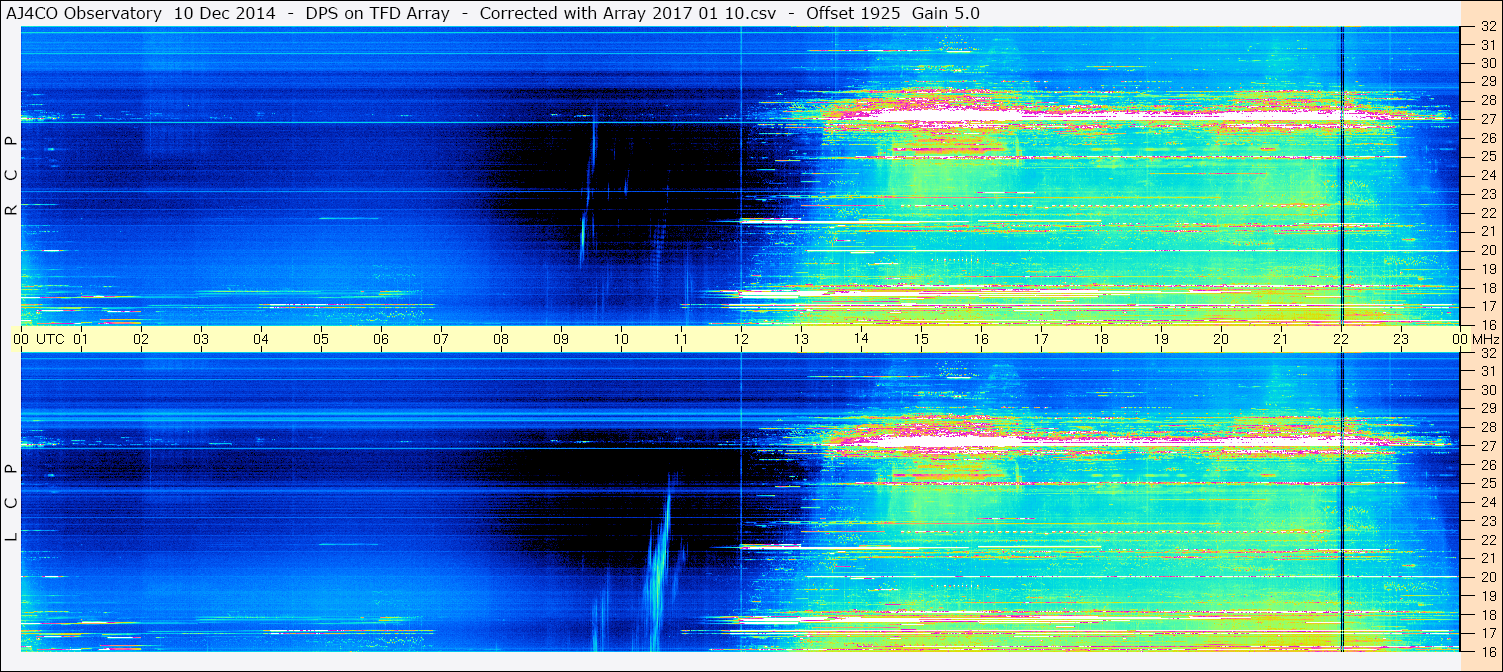The width and height of the screenshot is (1503, 672).
Task: Select the 'Offset 1925' header value
Action: (852, 14)
